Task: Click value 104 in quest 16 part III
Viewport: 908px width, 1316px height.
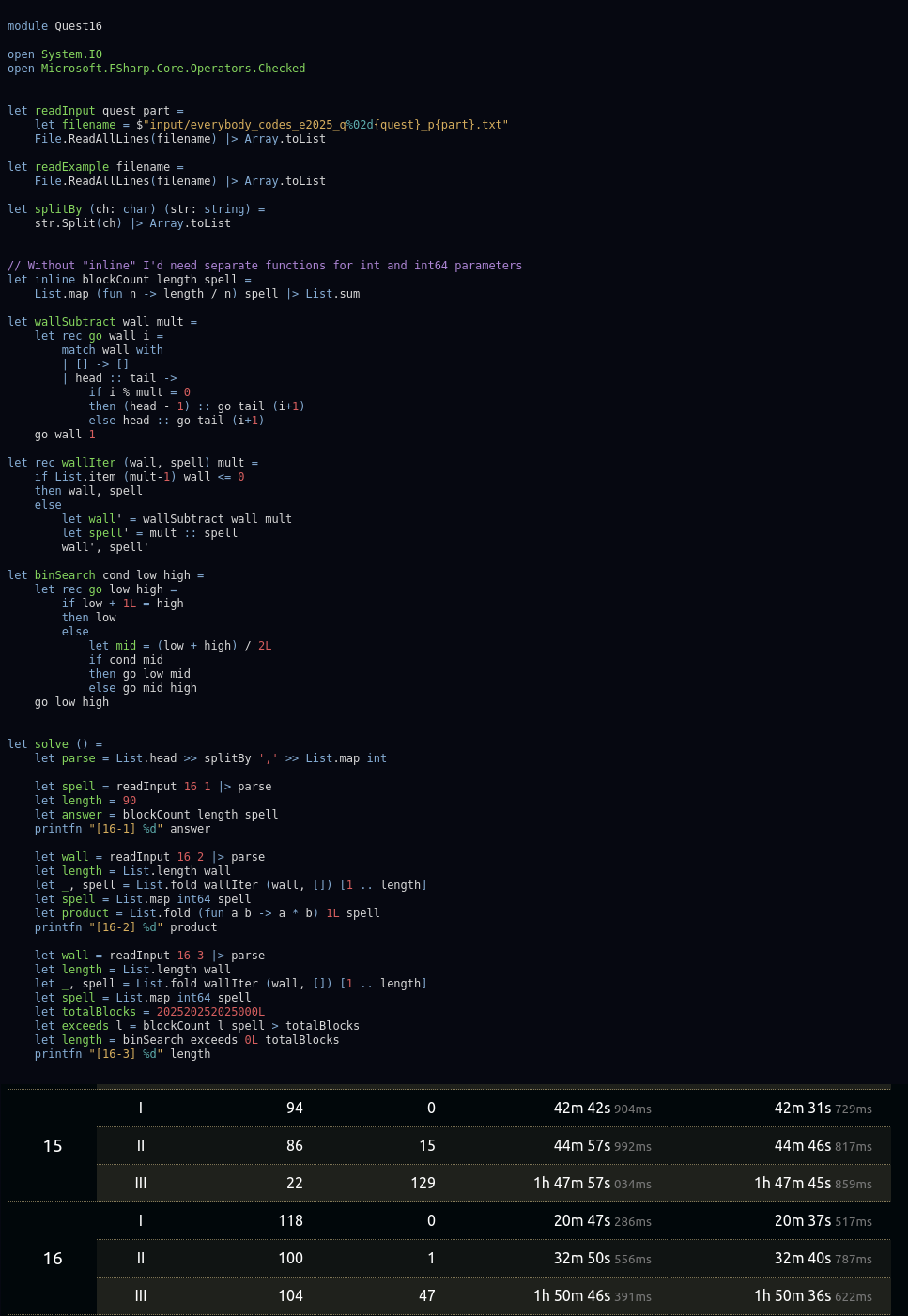Action: [291, 1296]
